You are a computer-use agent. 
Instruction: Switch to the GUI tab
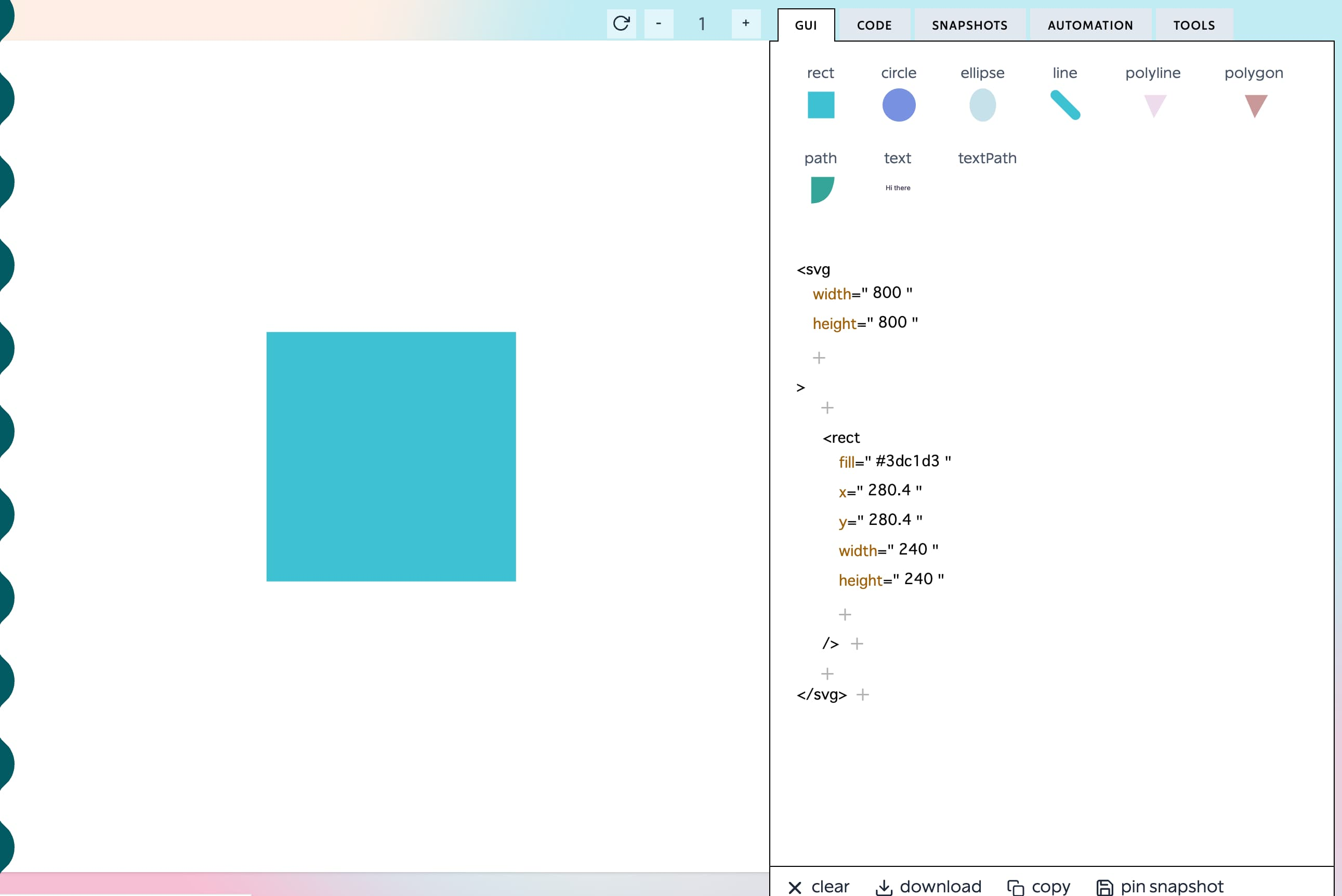[806, 25]
